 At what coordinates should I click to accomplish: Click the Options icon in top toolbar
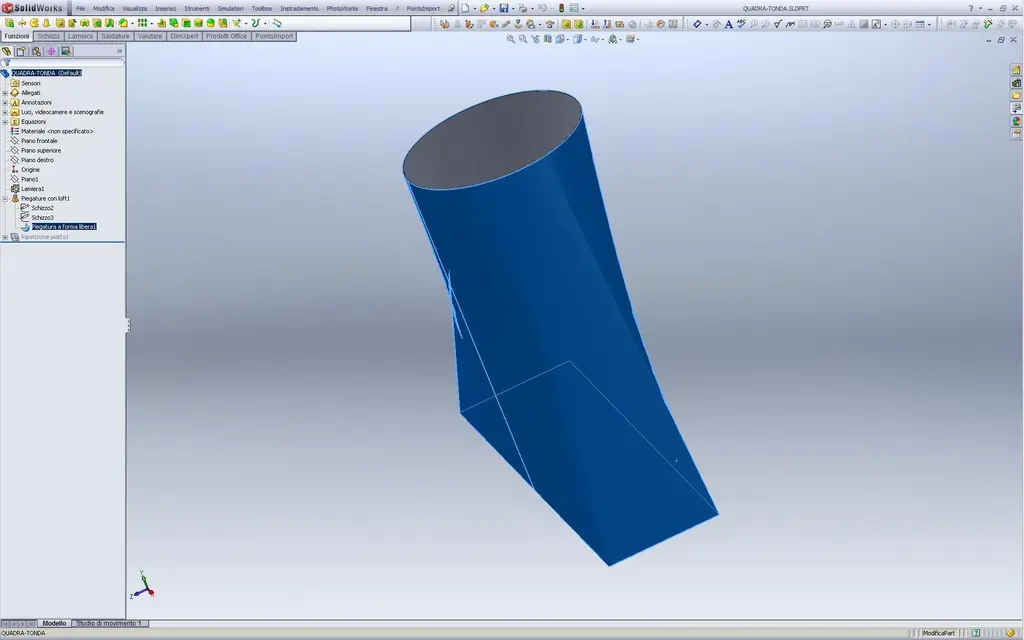[x=573, y=8]
